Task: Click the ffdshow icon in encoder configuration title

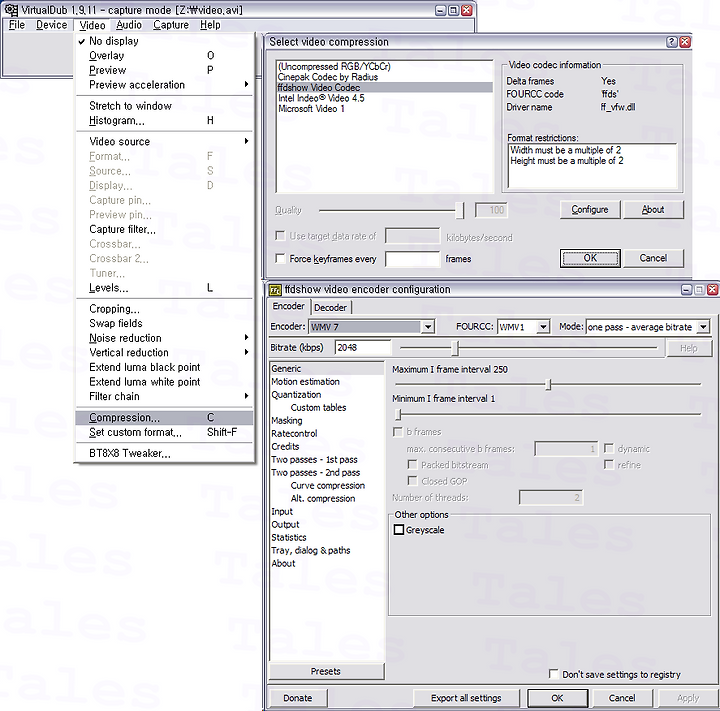Action: [275, 290]
